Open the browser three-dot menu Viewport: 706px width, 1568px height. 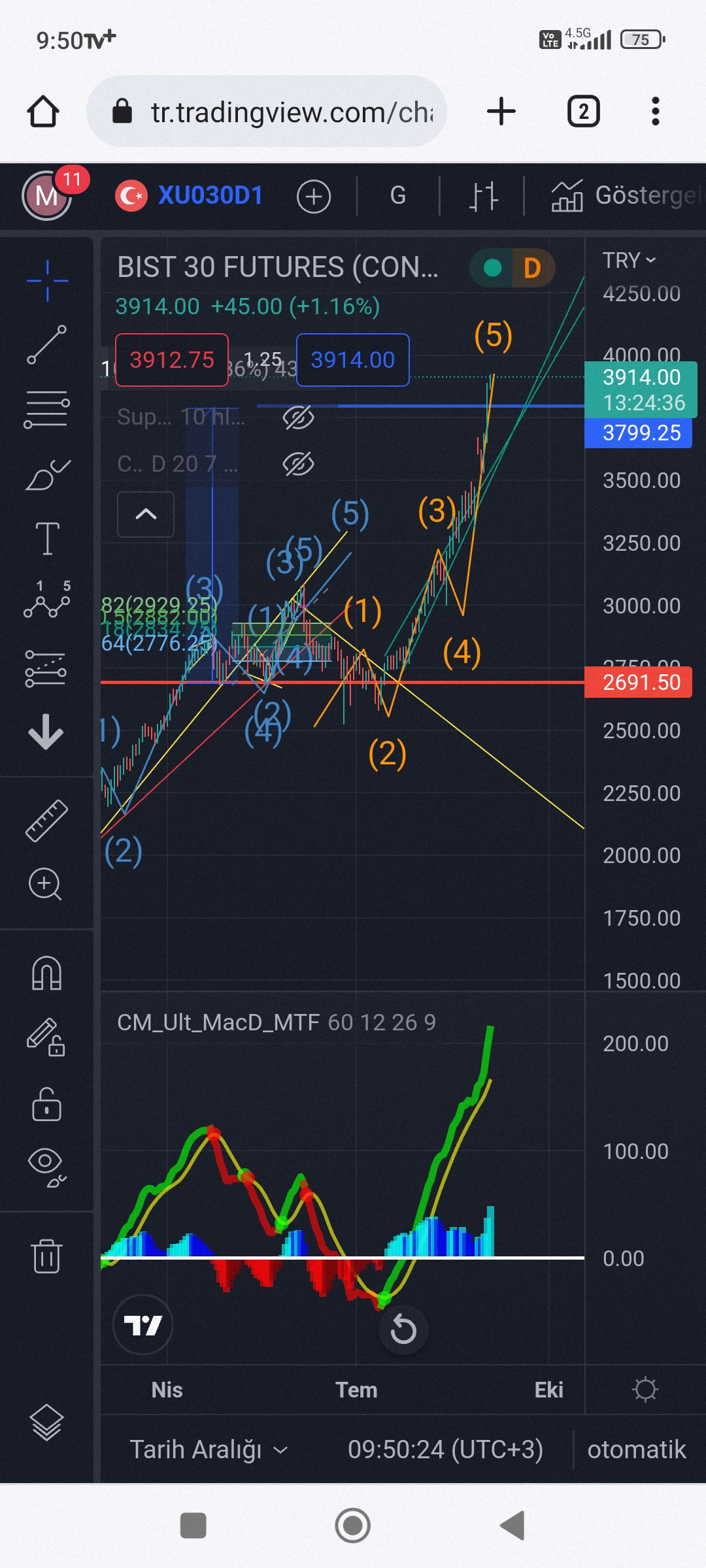click(x=655, y=112)
